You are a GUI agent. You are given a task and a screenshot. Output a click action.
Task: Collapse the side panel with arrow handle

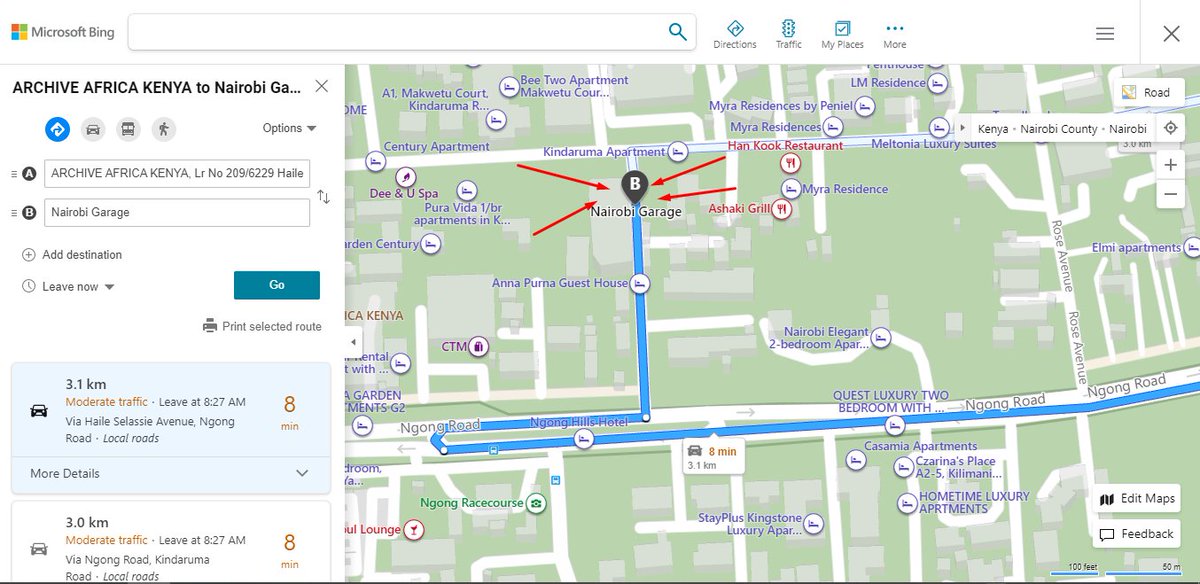pos(352,342)
